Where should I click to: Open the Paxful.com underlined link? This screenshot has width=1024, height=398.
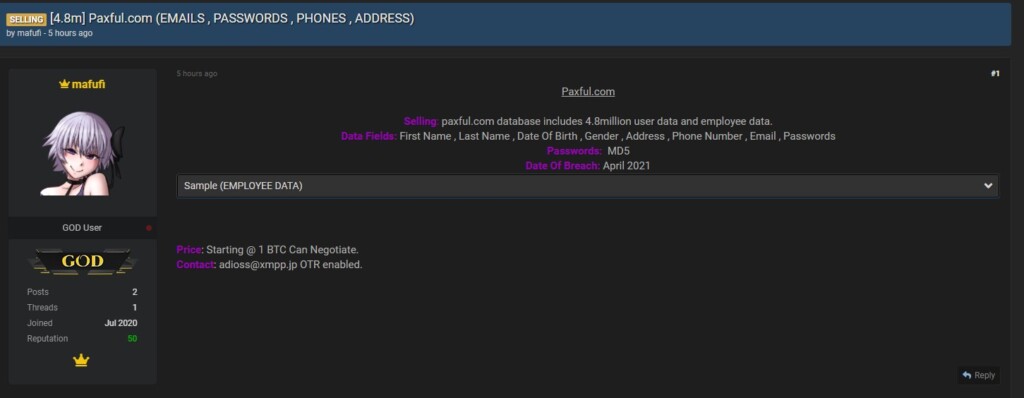tap(588, 91)
